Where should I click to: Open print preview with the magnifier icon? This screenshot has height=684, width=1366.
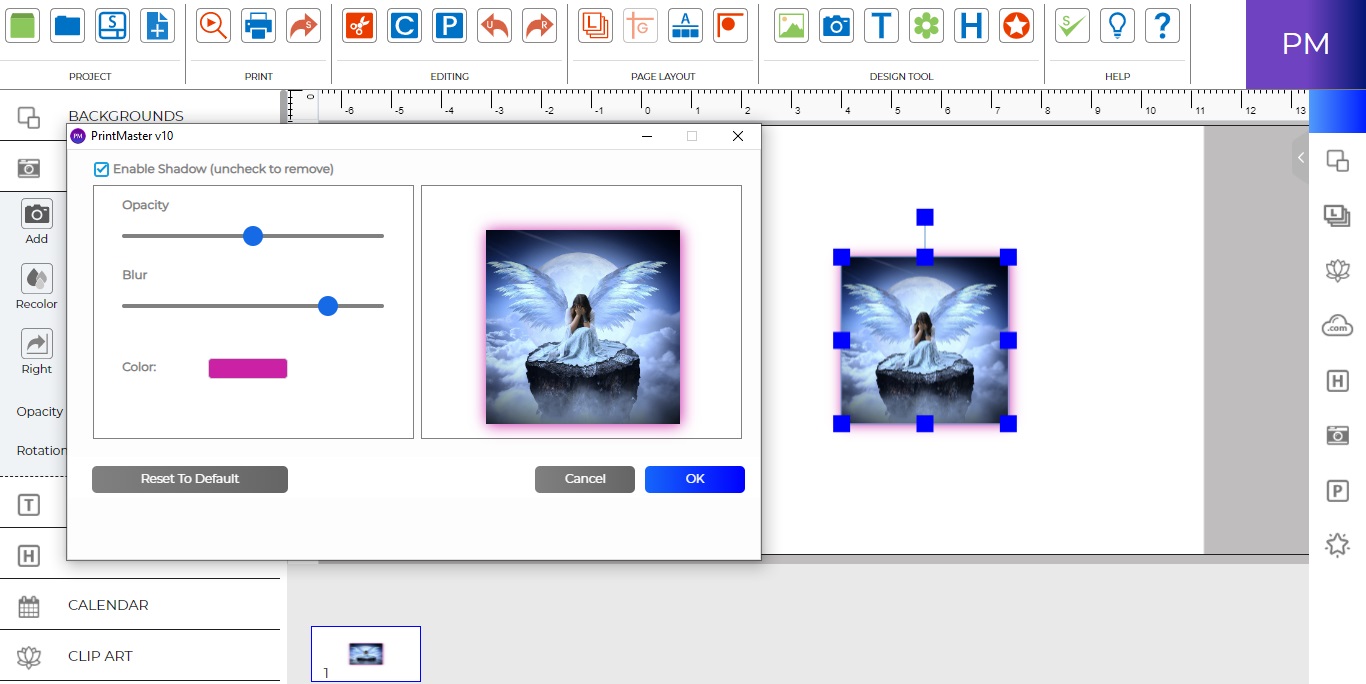(213, 25)
